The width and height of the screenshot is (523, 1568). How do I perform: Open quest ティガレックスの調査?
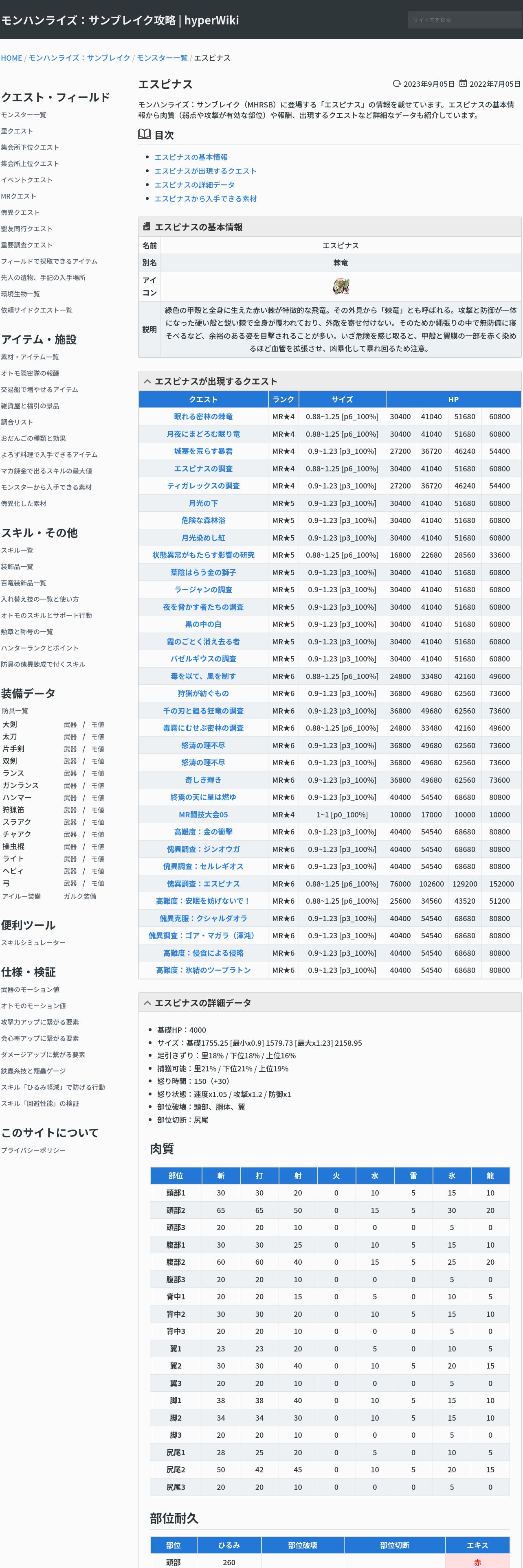click(203, 486)
